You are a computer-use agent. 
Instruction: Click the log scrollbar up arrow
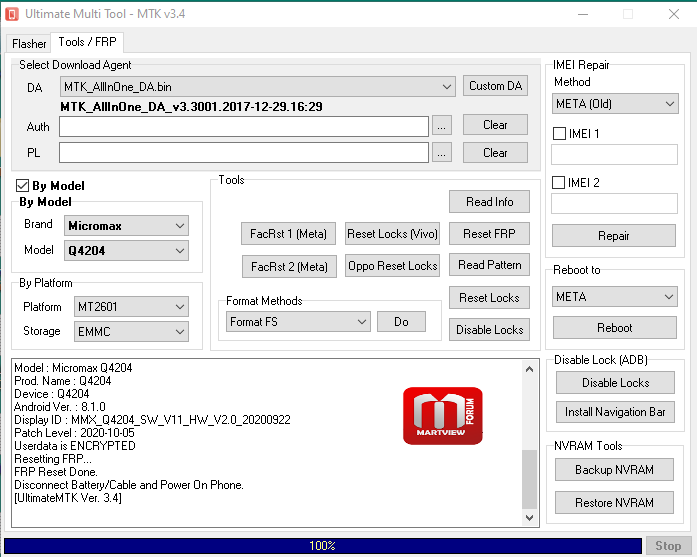529,369
